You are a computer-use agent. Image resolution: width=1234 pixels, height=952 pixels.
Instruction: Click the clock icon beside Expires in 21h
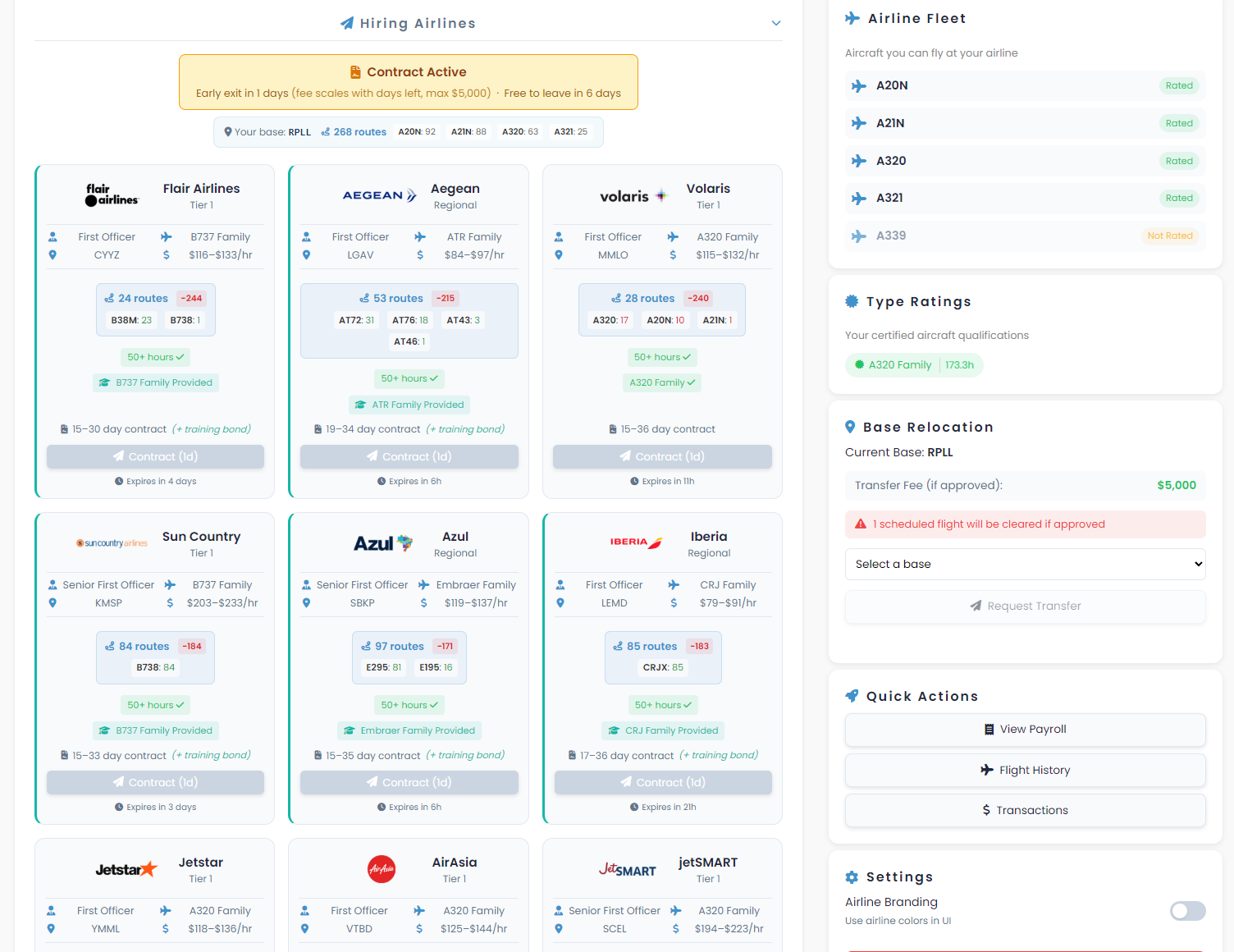tap(634, 808)
